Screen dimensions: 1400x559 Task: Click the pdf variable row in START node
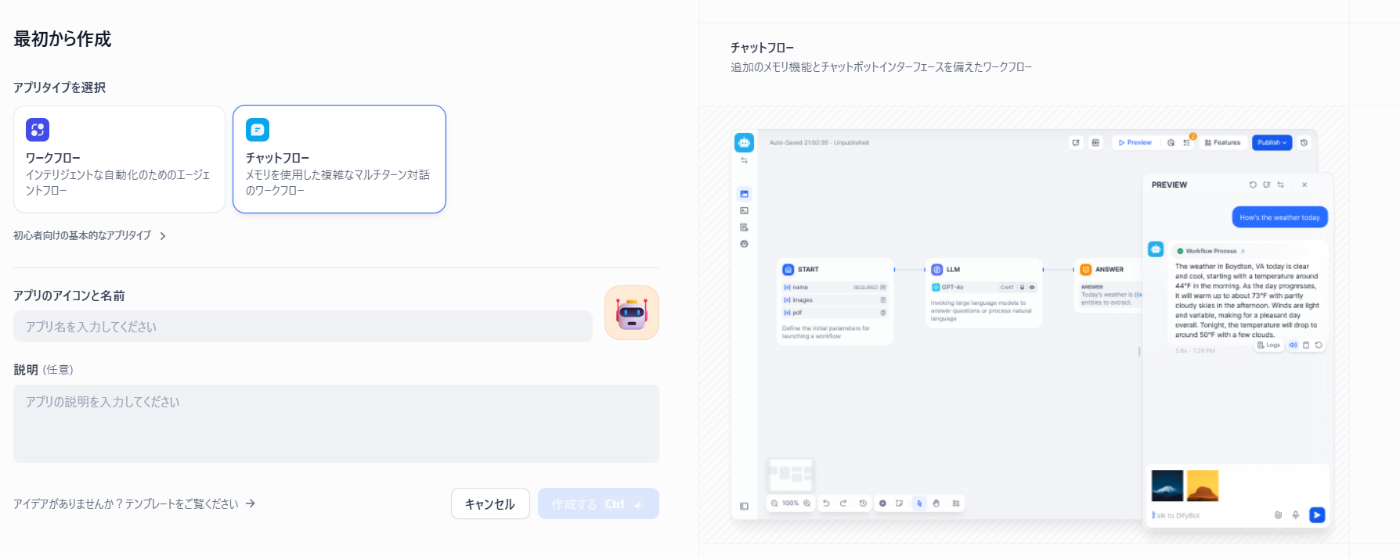click(835, 312)
